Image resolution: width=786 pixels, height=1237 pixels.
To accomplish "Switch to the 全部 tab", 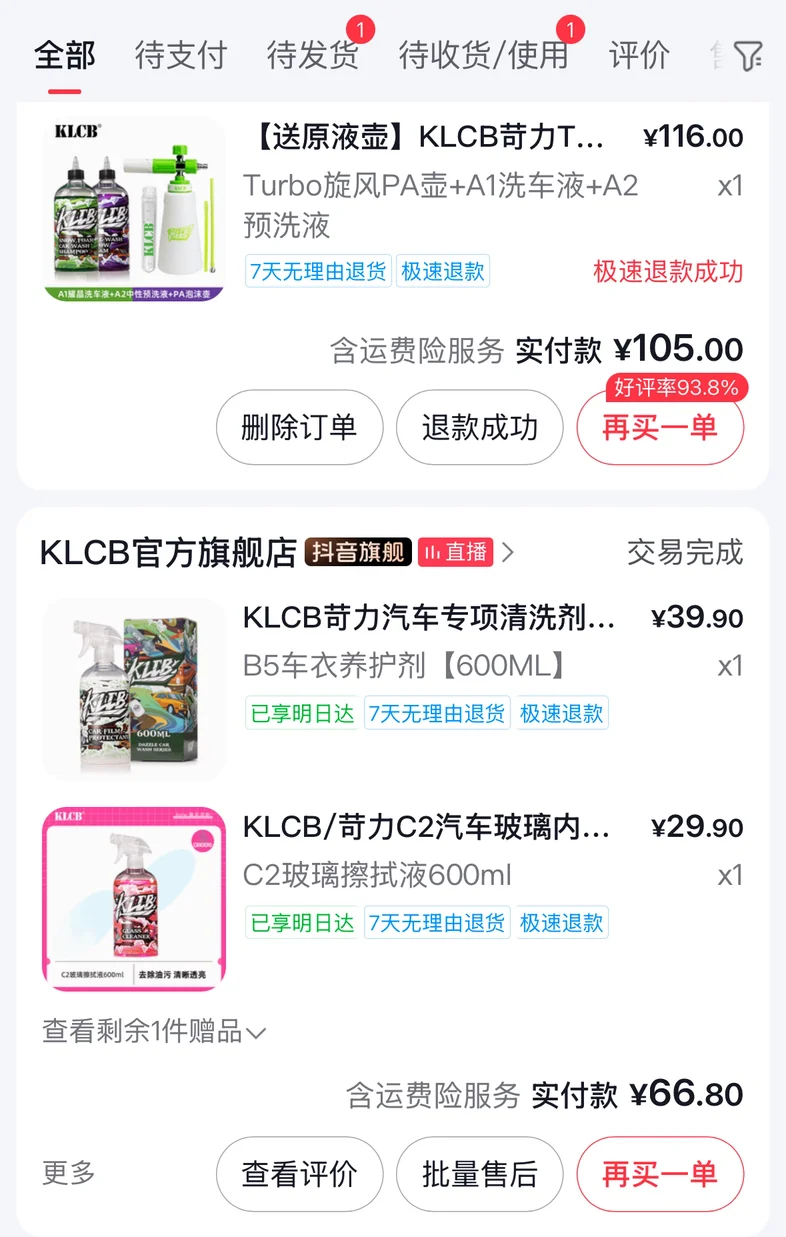I will coord(65,55).
